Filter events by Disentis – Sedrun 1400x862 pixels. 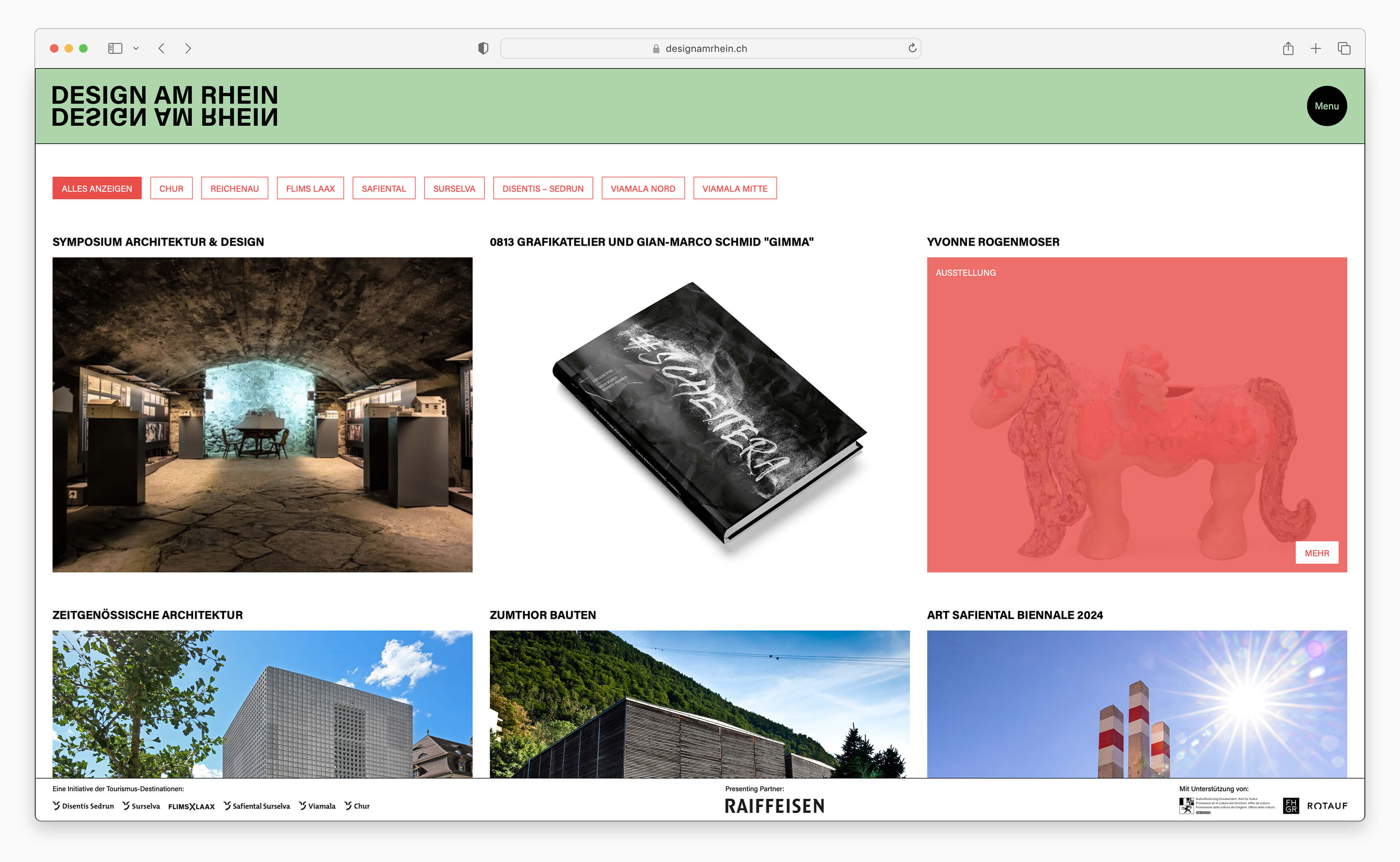[543, 188]
